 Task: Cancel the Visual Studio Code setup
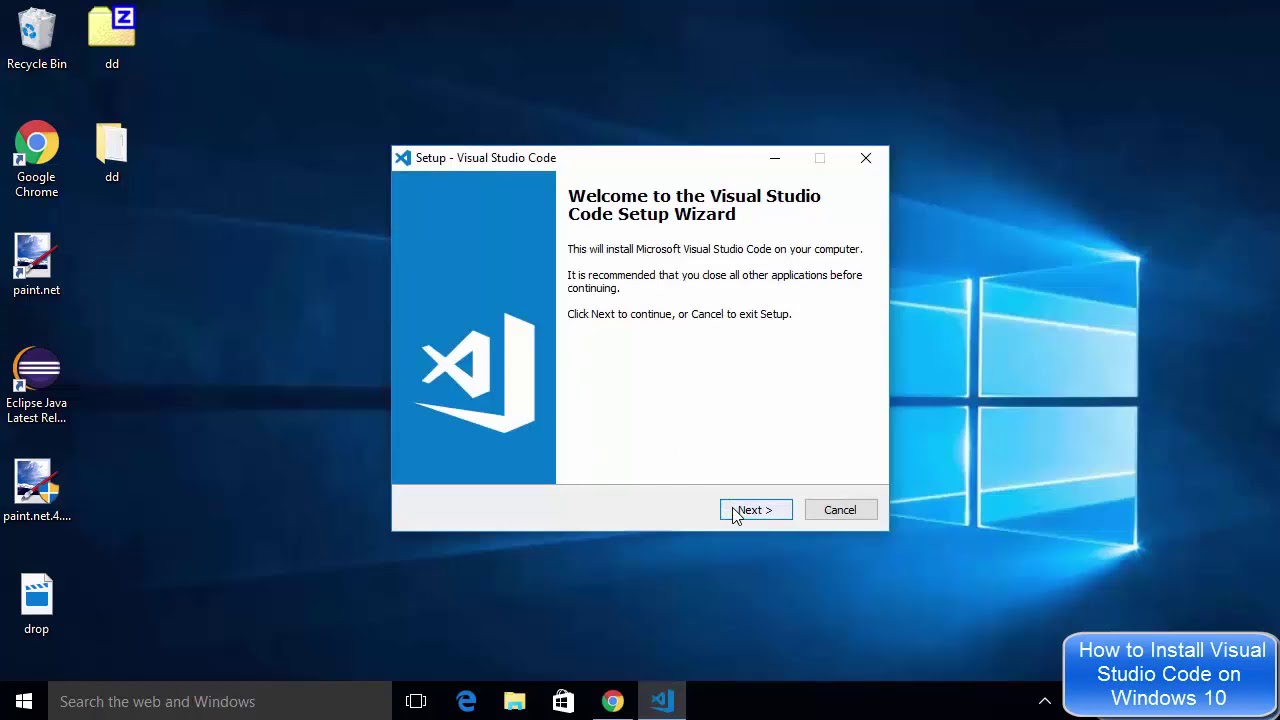tap(840, 510)
